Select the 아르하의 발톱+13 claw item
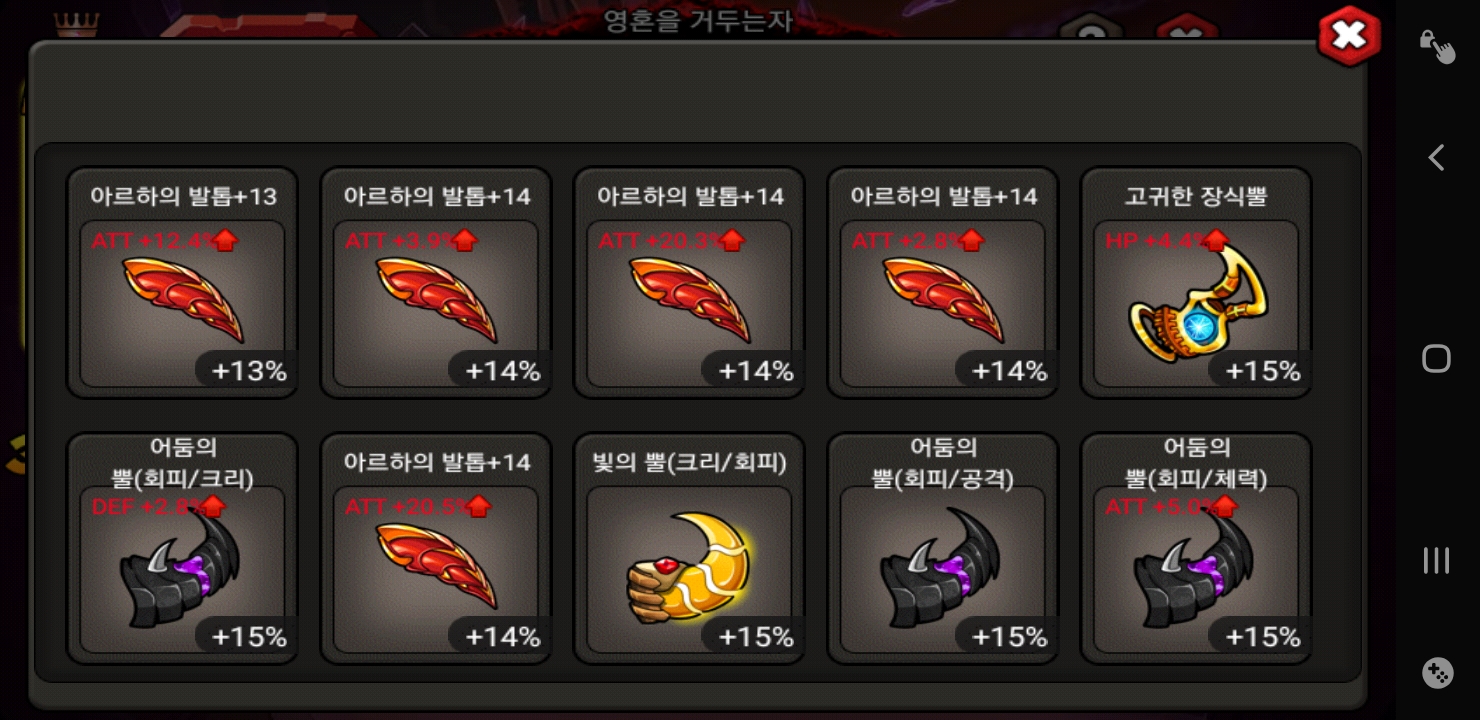 coord(183,283)
